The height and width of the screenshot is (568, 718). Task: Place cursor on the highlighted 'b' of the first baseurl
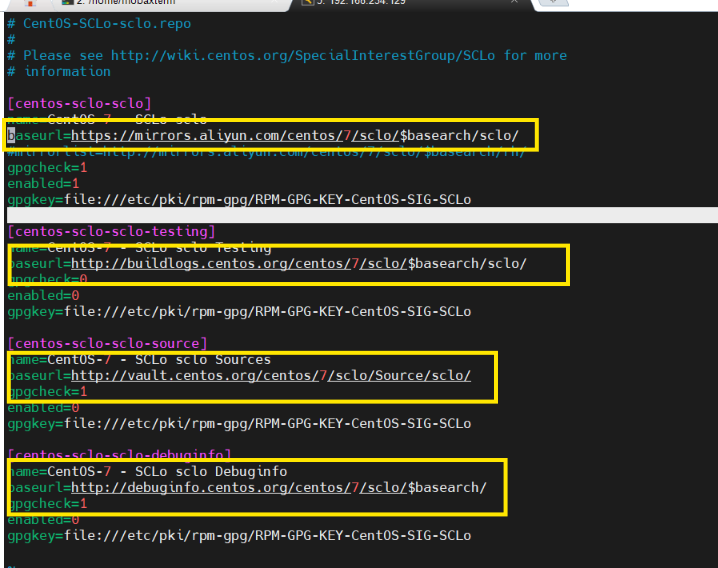(x=11, y=136)
